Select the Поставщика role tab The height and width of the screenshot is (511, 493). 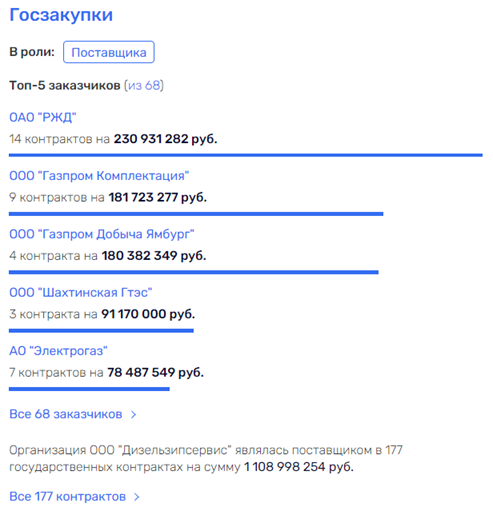coord(109,52)
